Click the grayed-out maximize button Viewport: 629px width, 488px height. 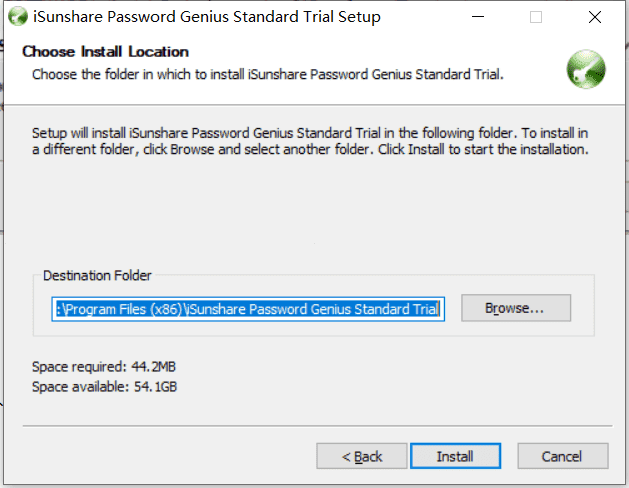536,17
